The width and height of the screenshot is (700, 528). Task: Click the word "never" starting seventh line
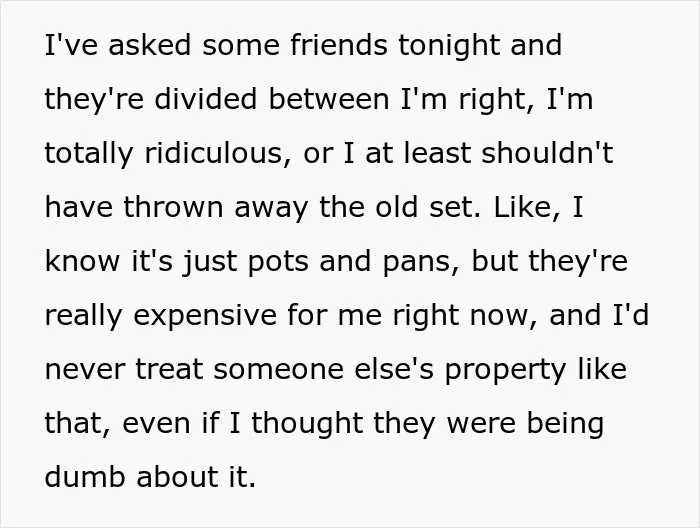(x=85, y=370)
